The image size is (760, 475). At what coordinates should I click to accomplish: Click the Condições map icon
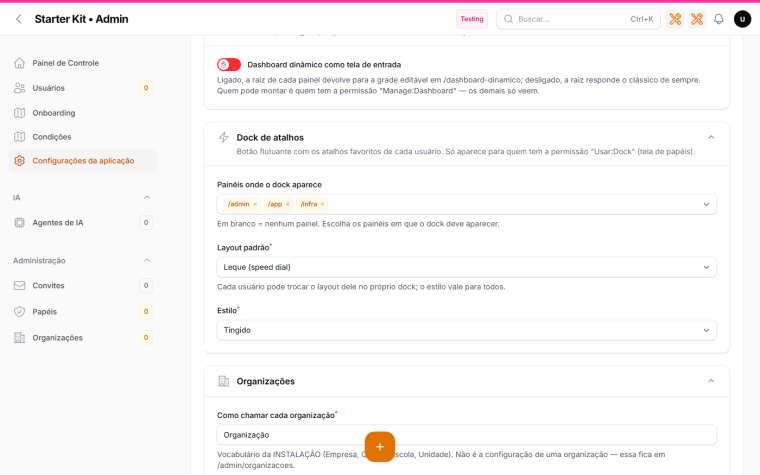(x=19, y=137)
